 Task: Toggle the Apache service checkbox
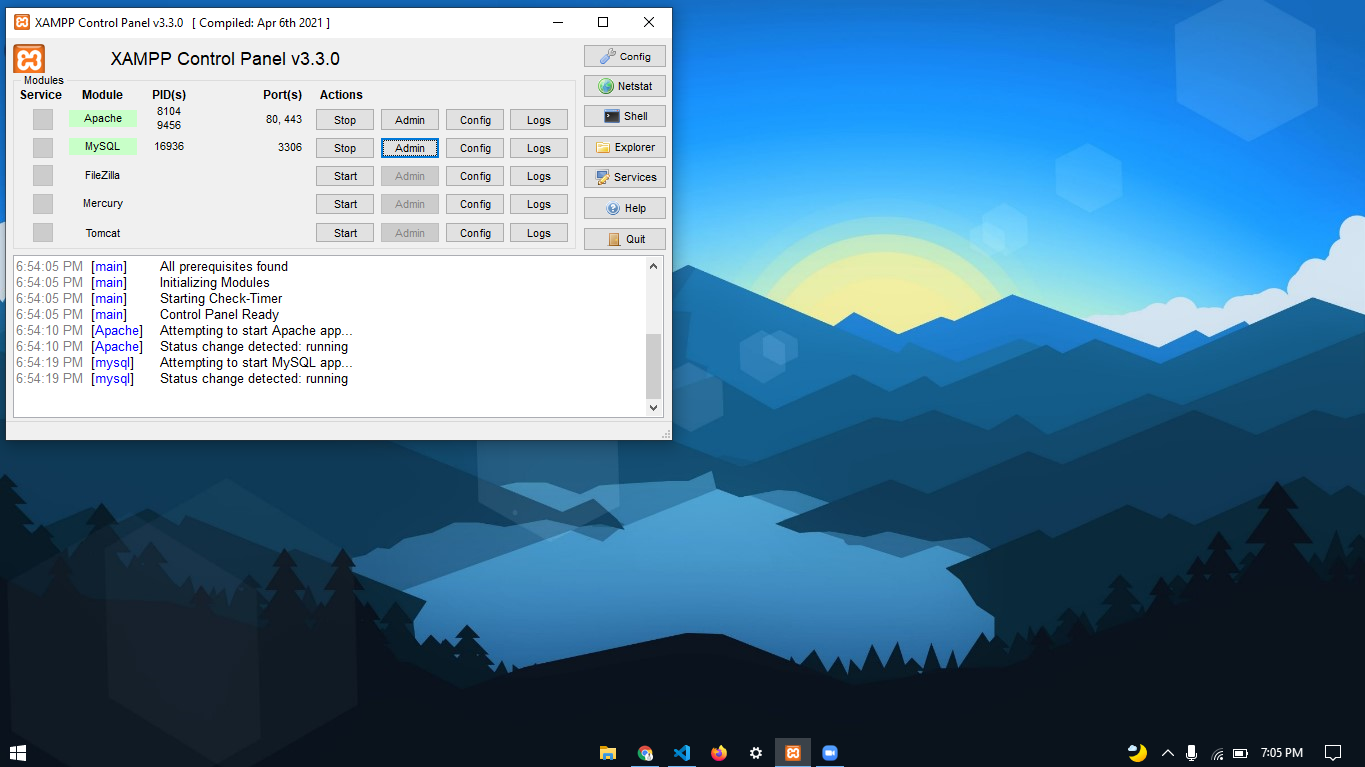pos(43,119)
